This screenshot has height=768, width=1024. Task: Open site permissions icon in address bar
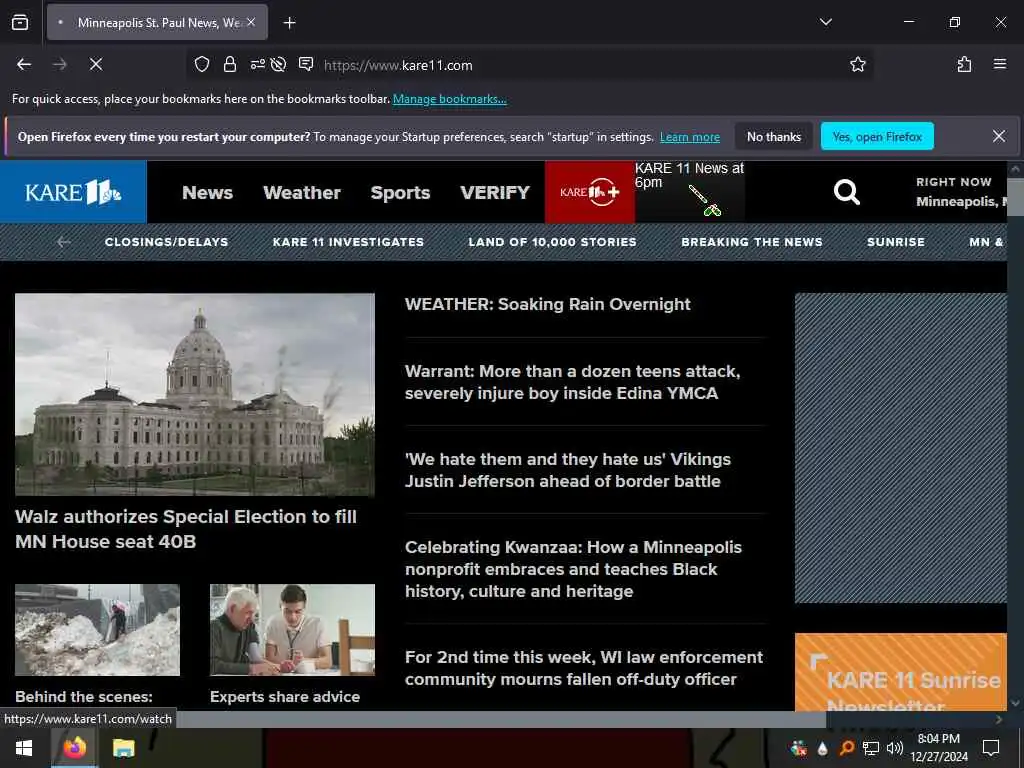click(257, 64)
